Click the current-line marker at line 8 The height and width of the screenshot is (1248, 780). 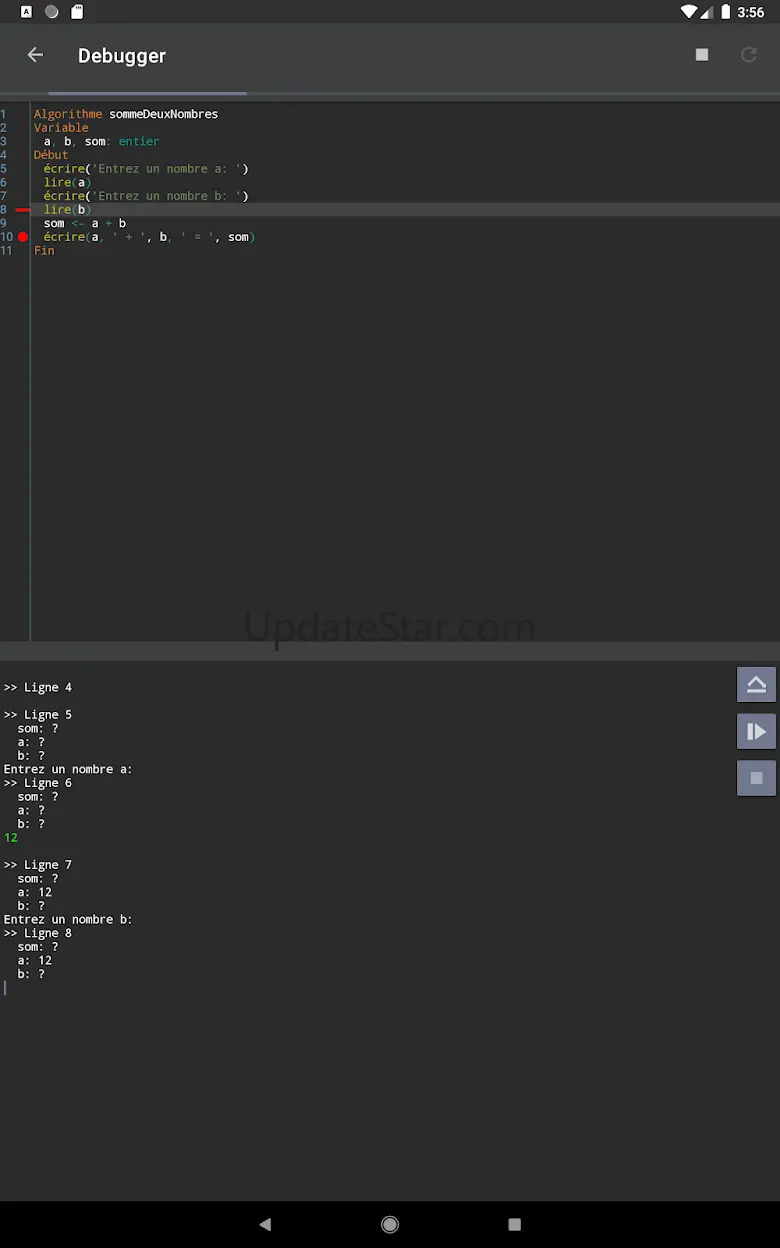pos(22,210)
